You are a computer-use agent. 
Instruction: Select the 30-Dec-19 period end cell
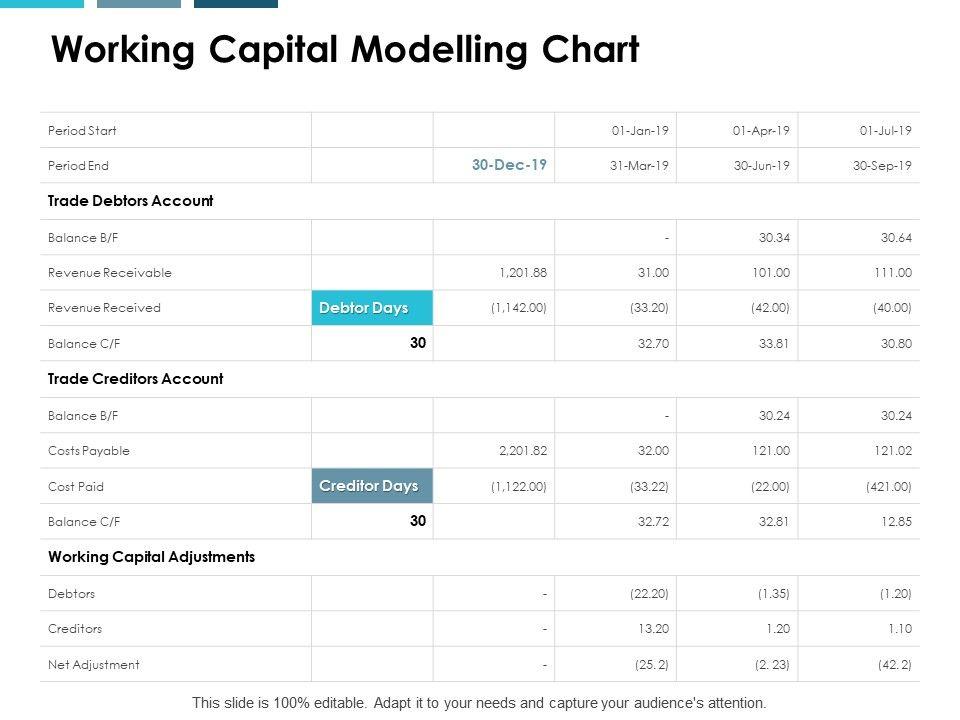pyautogui.click(x=509, y=165)
